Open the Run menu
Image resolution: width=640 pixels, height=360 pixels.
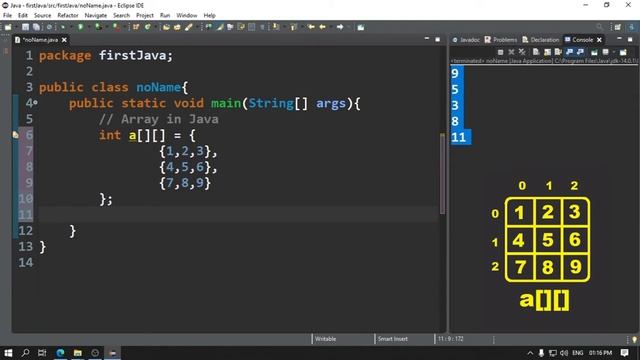click(x=165, y=15)
